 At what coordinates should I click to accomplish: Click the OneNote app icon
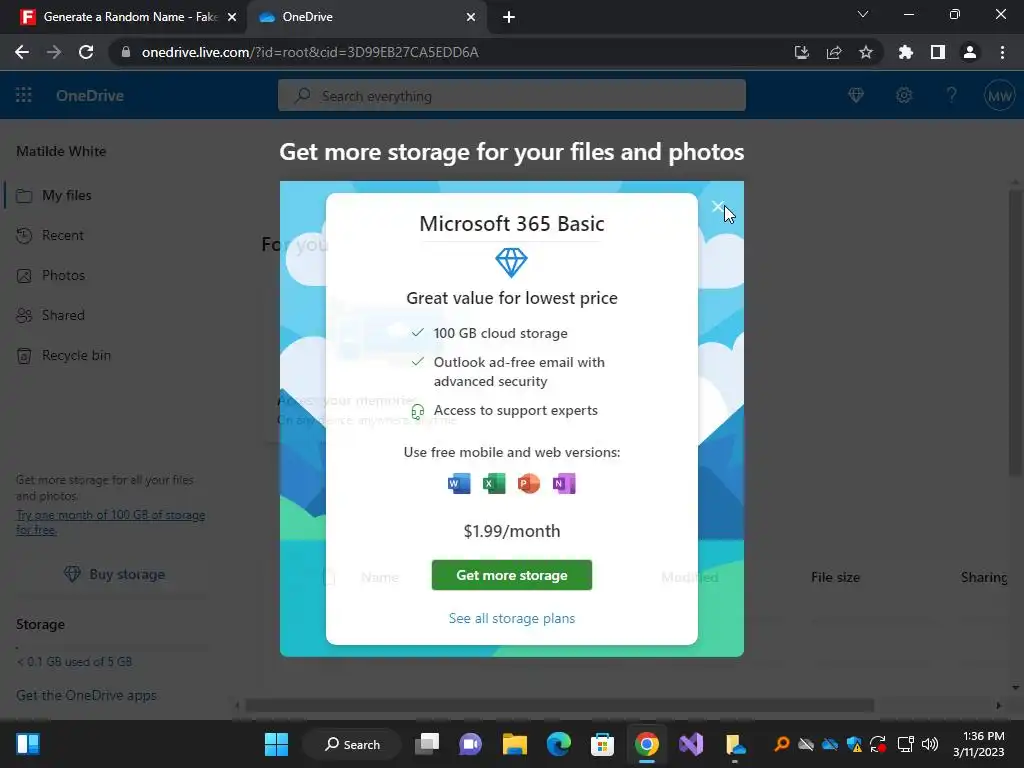[x=564, y=483]
